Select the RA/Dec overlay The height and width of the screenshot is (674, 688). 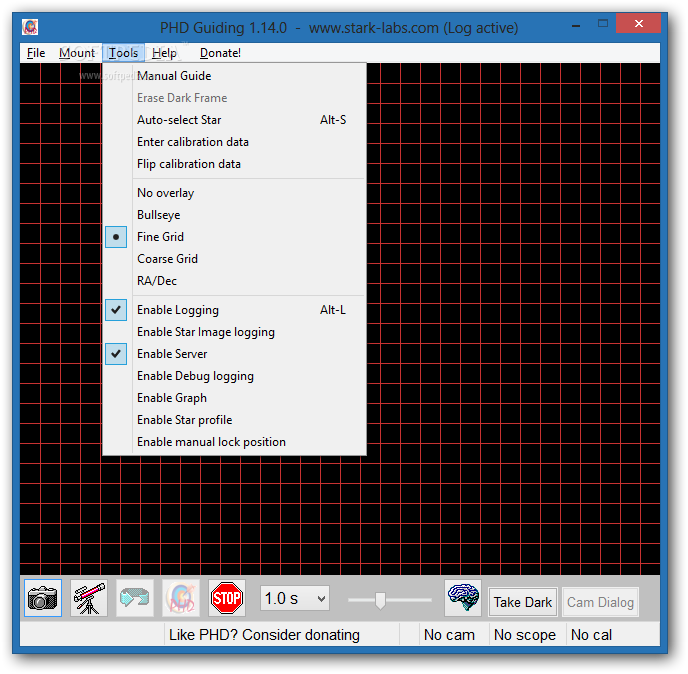235,281
